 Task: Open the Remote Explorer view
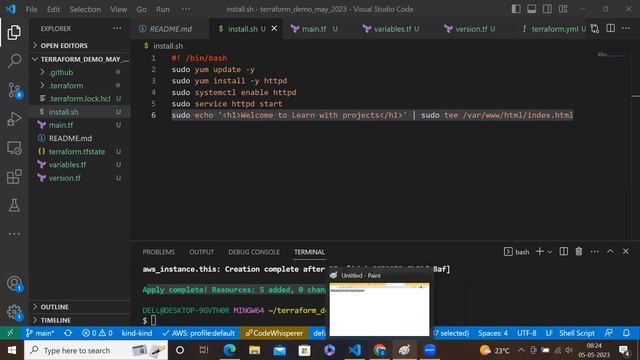(14, 148)
